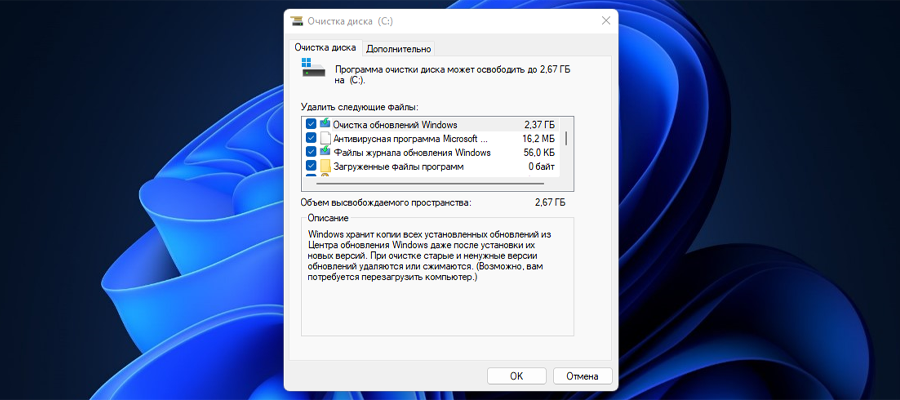The height and width of the screenshot is (400, 900).
Task: Toggle Файлы журнала обновления Windows checkbox
Action: click(311, 153)
